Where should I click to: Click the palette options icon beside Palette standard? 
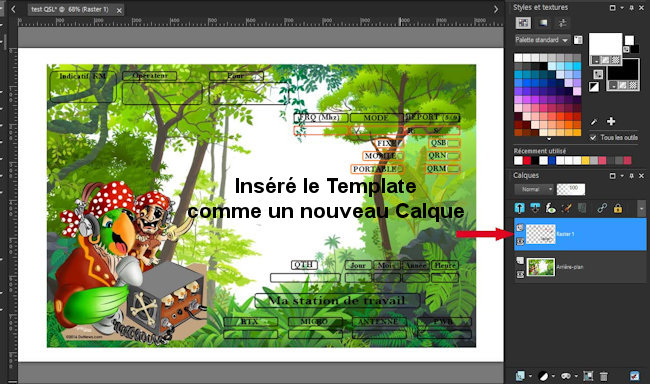(578, 40)
